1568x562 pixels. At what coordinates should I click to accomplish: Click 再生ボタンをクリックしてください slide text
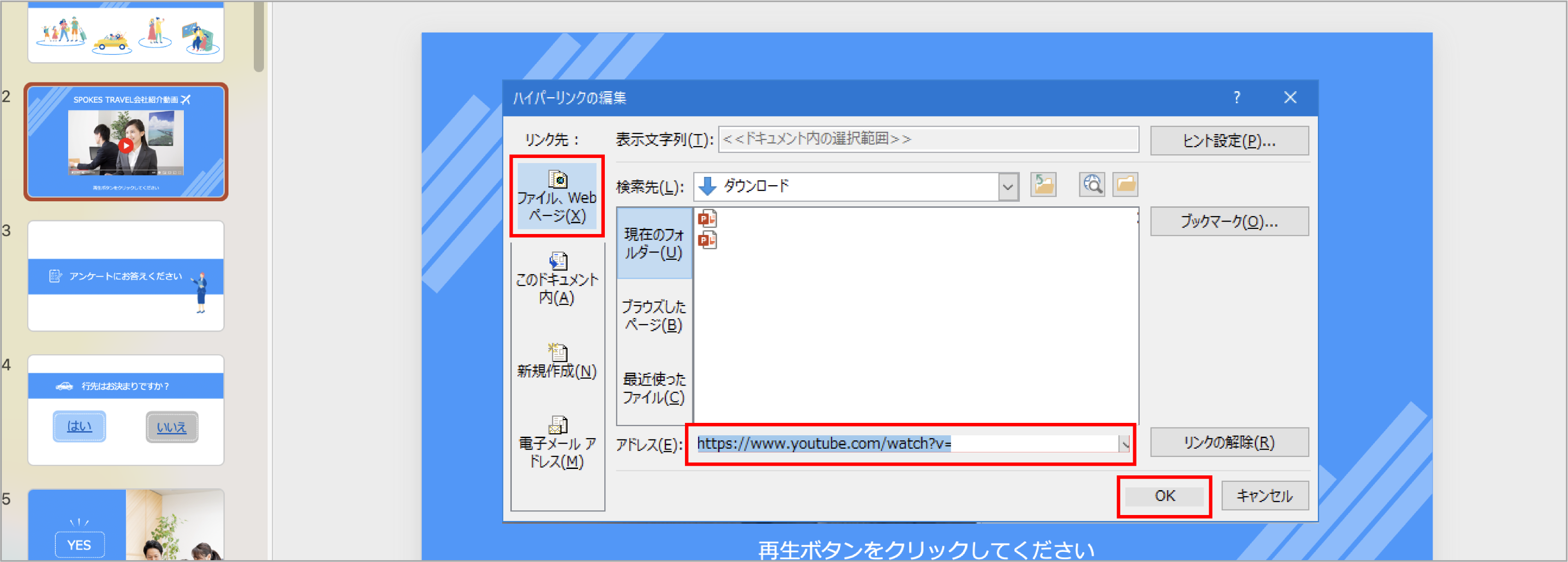tap(926, 550)
